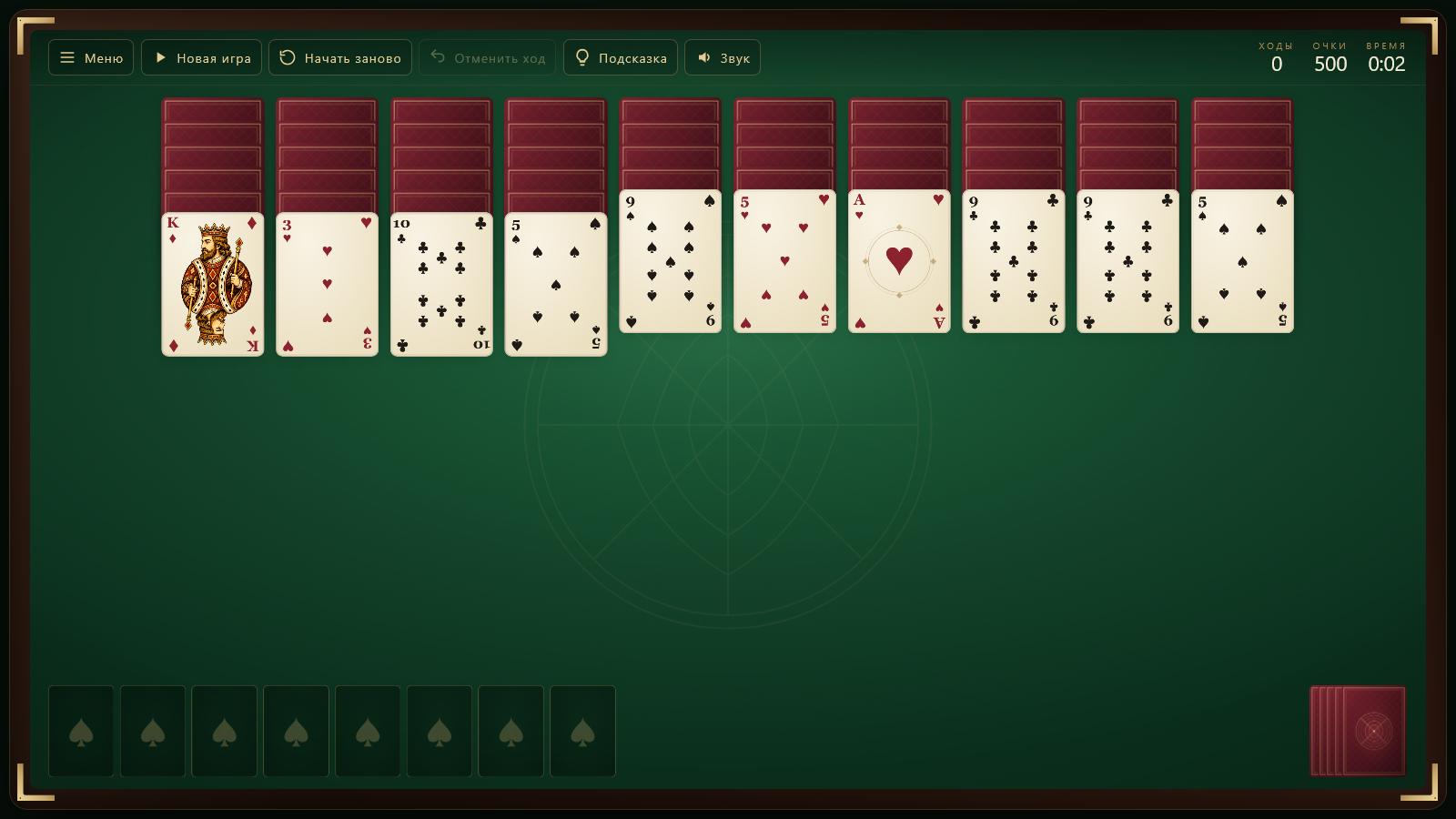This screenshot has height=819, width=1456.
Task: Select the 5 of spades in fourth column
Action: pyautogui.click(x=556, y=285)
